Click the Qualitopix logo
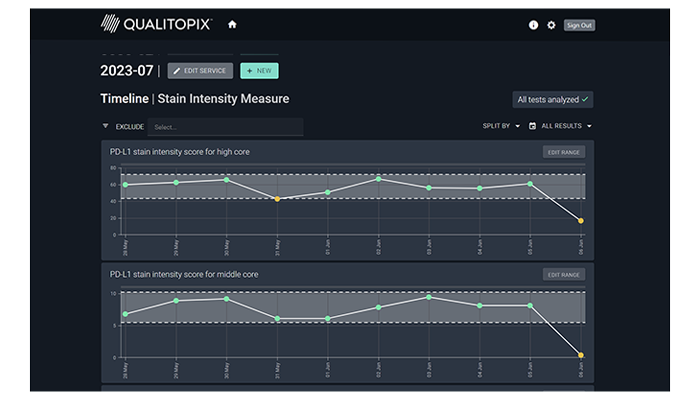The image size is (700, 400). (155, 24)
